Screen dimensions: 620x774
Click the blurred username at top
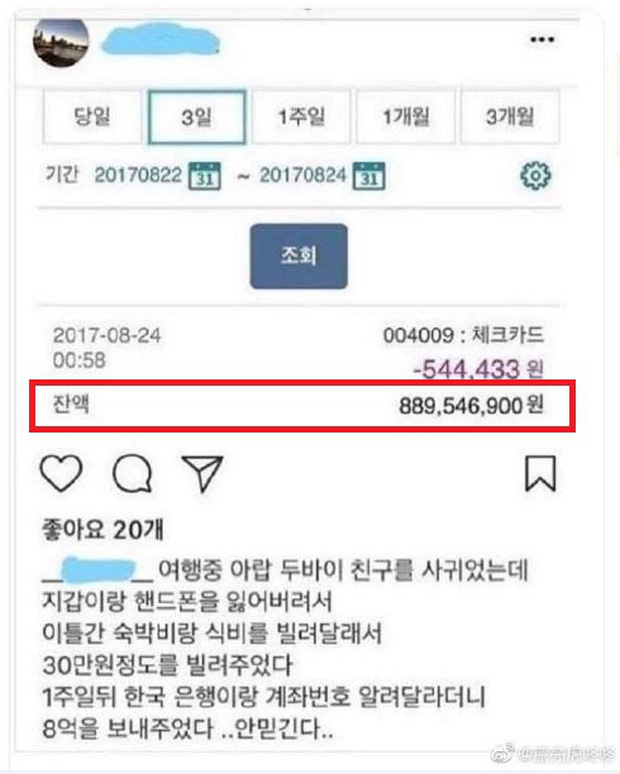pyautogui.click(x=160, y=39)
